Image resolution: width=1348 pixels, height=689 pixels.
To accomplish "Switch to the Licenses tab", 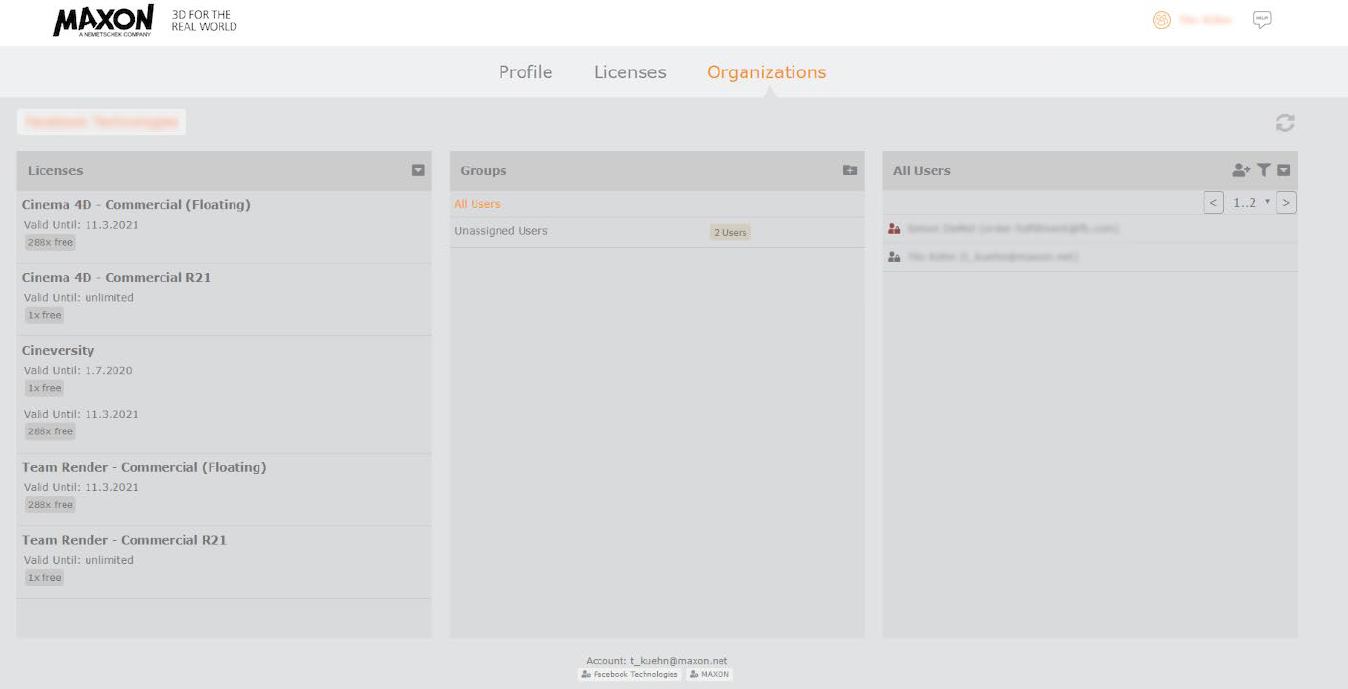I will coord(630,72).
